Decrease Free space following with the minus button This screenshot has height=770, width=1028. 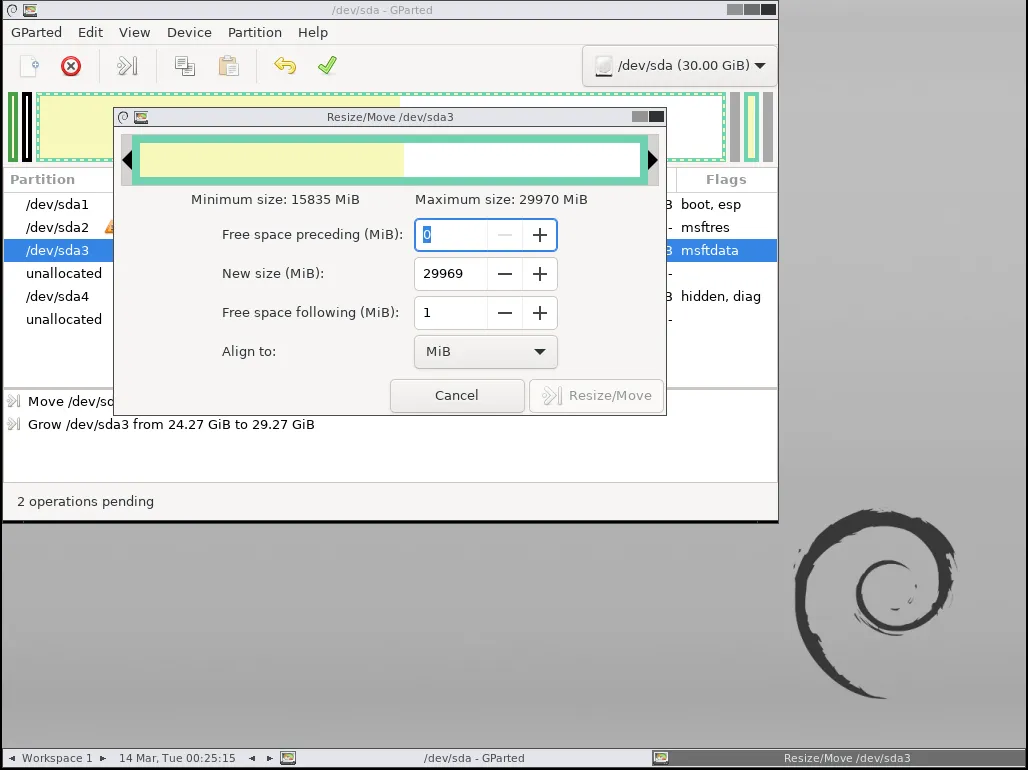pyautogui.click(x=505, y=312)
